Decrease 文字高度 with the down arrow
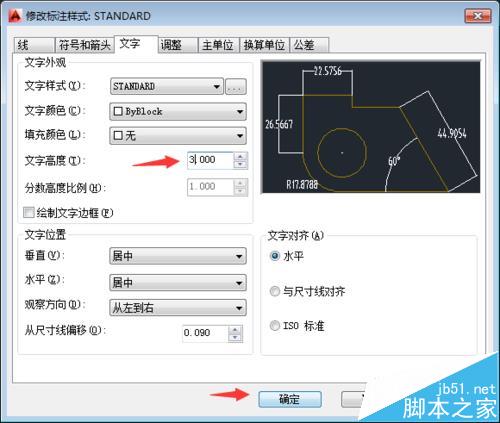The image size is (500, 423). pyautogui.click(x=240, y=164)
